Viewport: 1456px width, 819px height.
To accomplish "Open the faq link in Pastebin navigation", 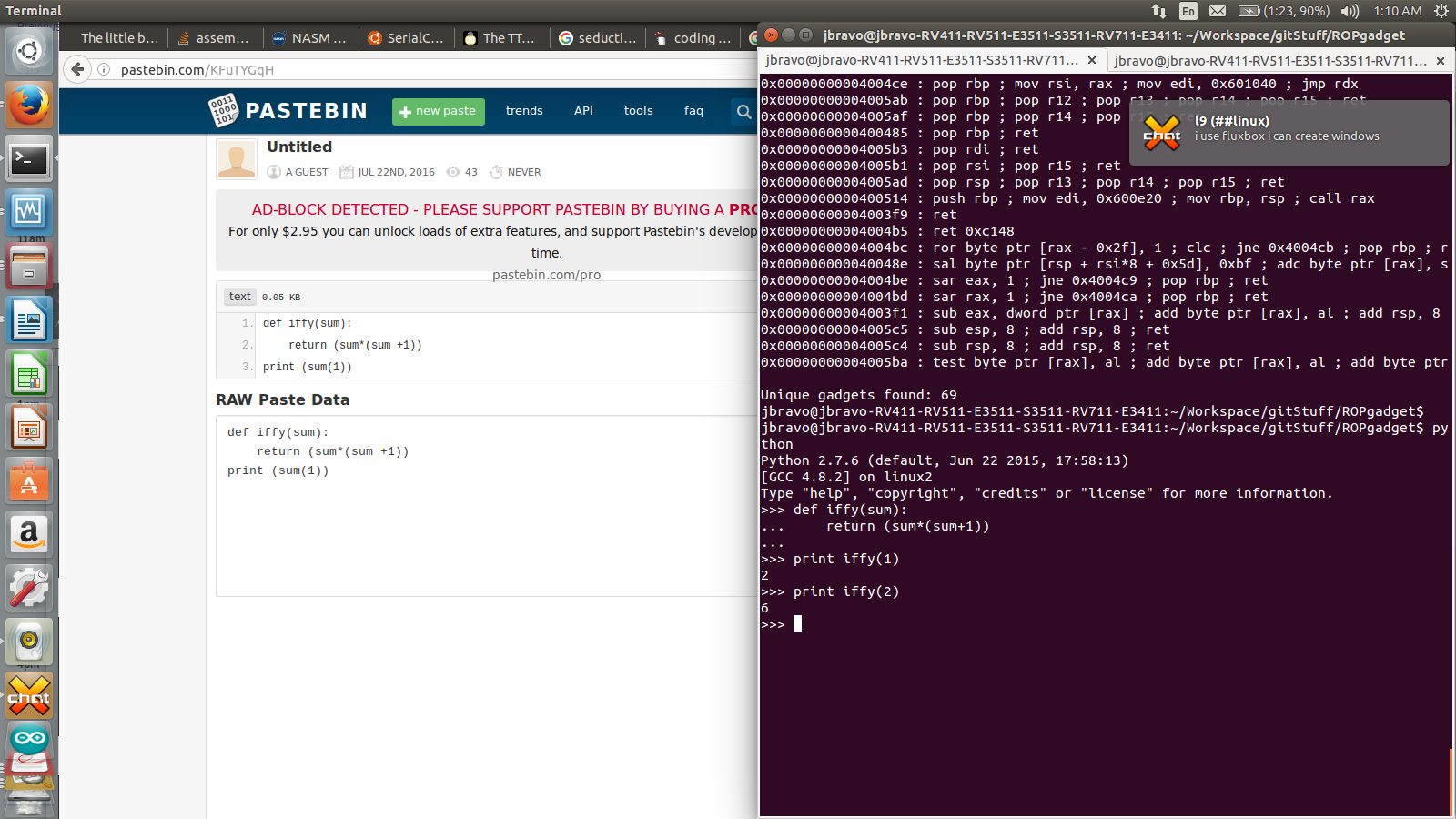I will tap(693, 111).
